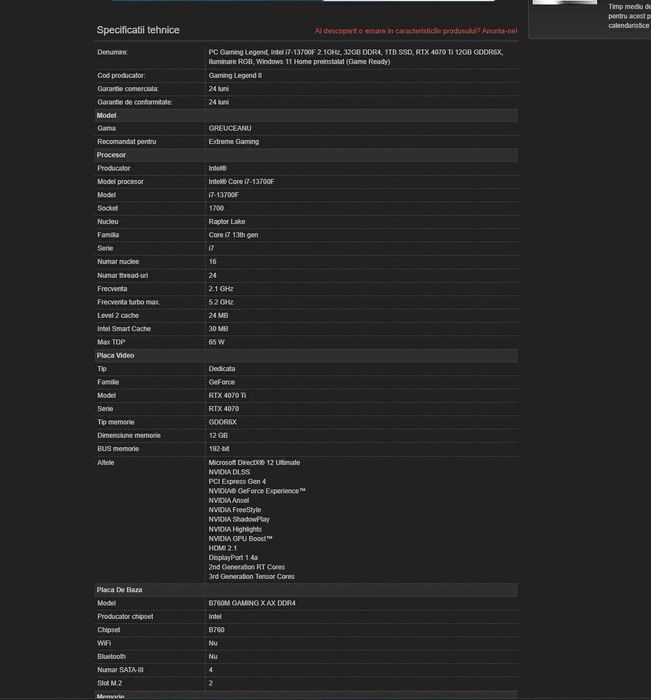
Task: Click the "Garantie comerciala" row label
Action: 128,89
